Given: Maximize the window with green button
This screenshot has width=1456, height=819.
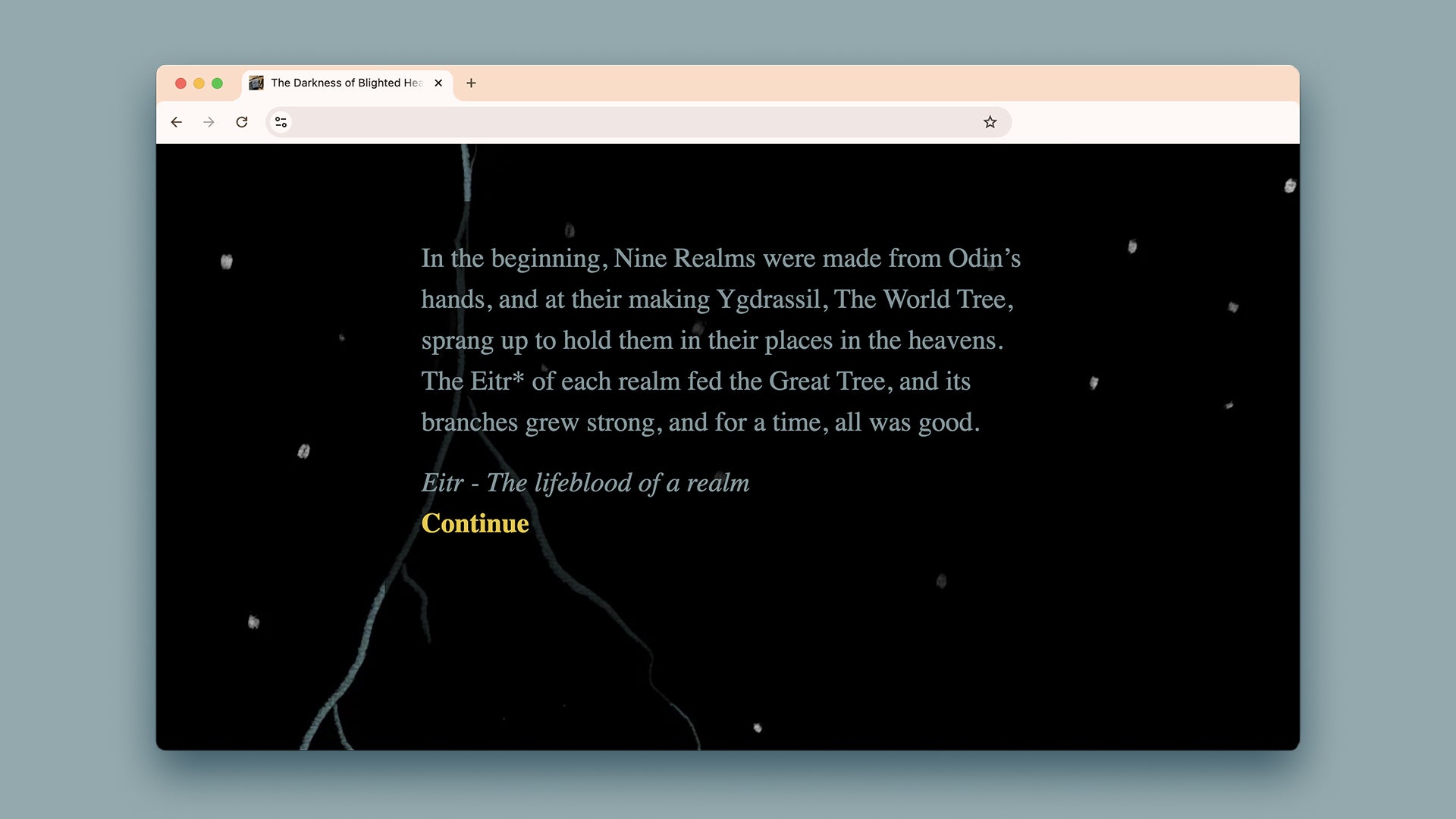Looking at the screenshot, I should 217,83.
